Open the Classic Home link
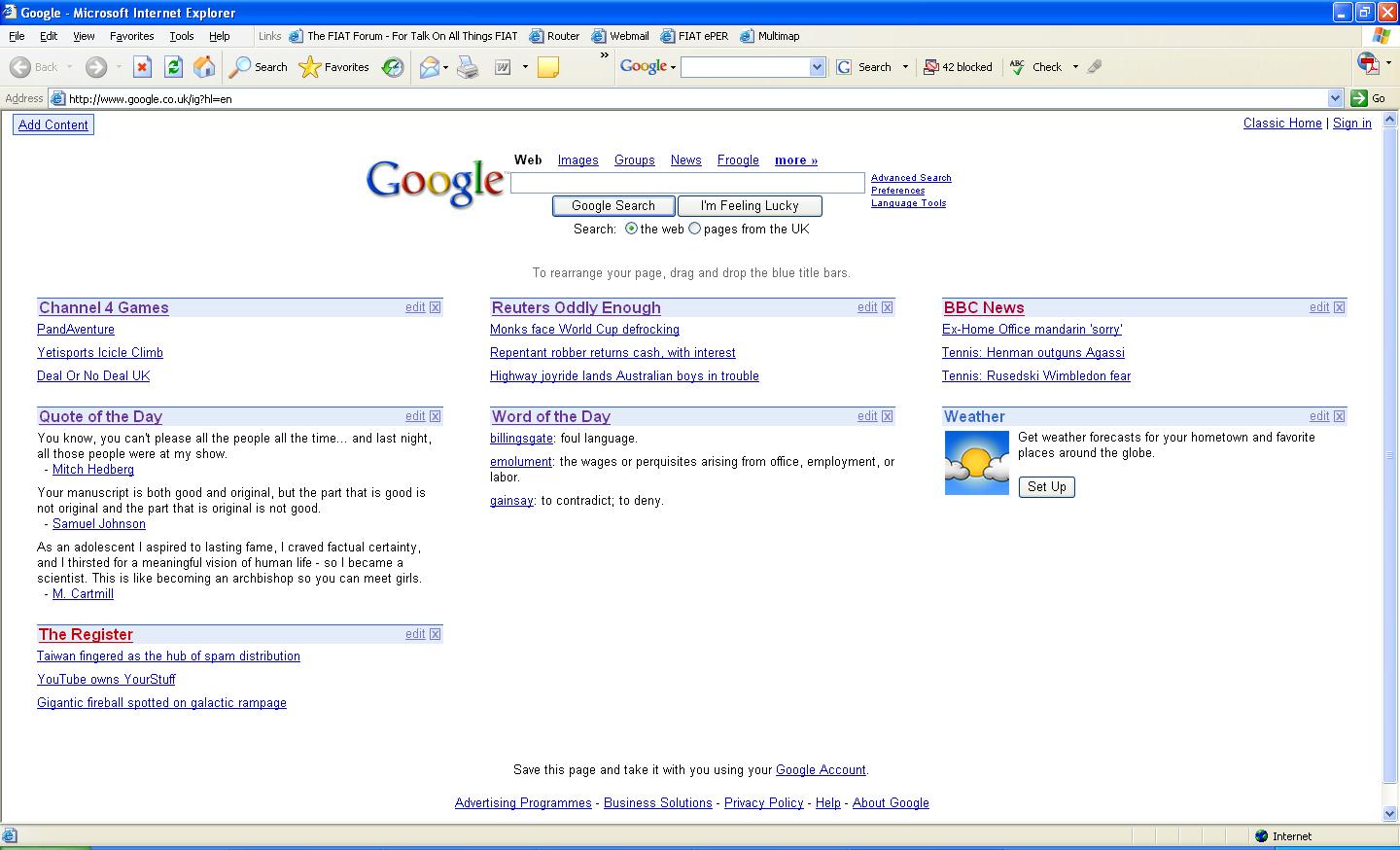 click(x=1282, y=123)
